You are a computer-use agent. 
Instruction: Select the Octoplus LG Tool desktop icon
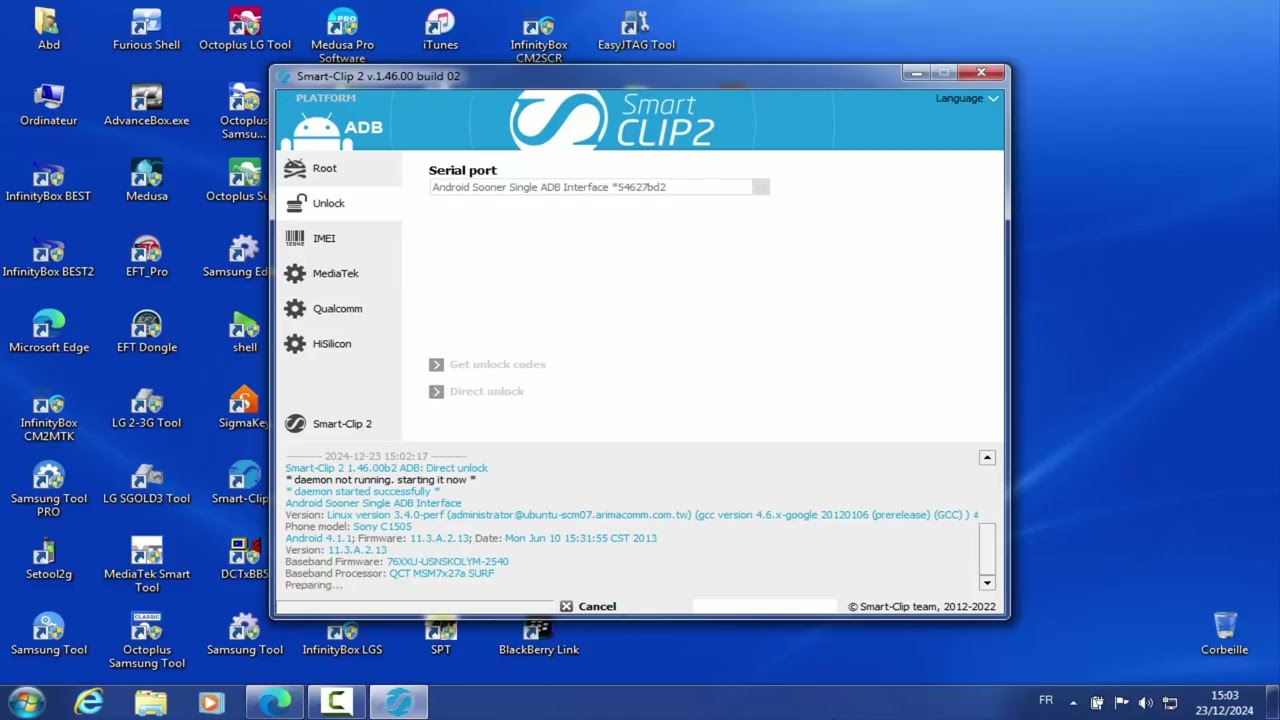(x=245, y=30)
